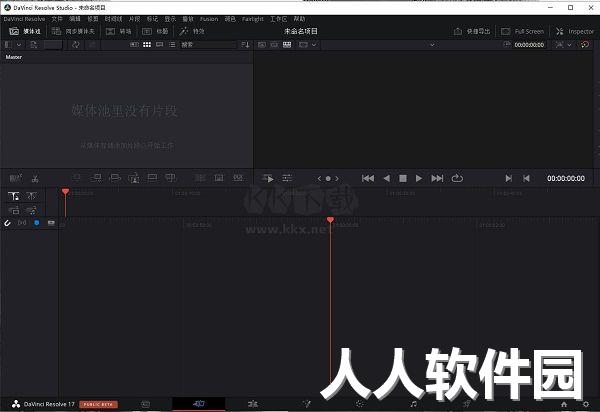Select the Split Clip scissors tool
The image size is (600, 412).
tap(35, 178)
